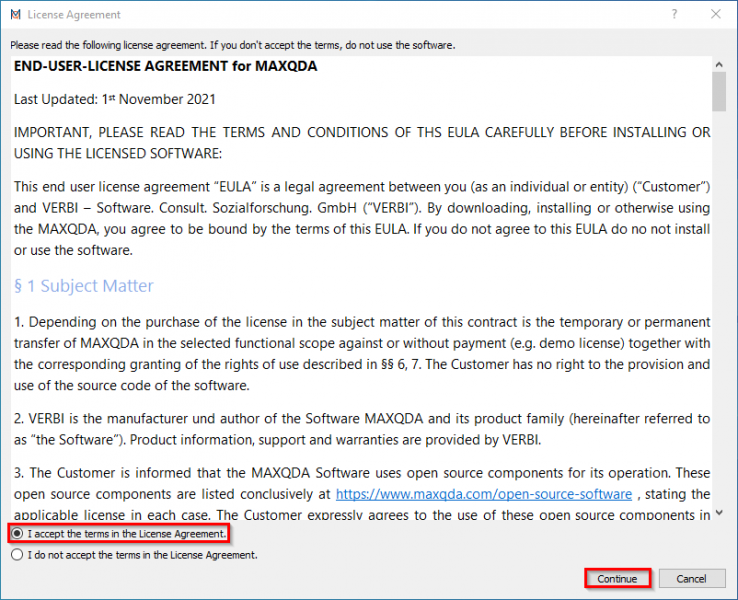Click the 'USING THE LICENSED SOFTWARE:' text
Image resolution: width=738 pixels, height=600 pixels.
pyautogui.click(x=118, y=153)
